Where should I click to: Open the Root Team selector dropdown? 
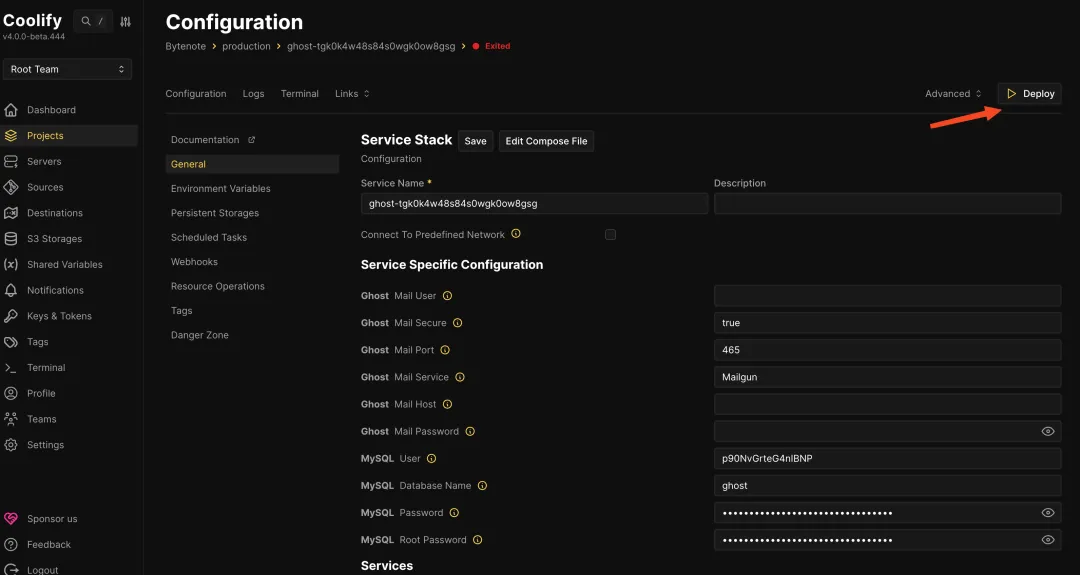coord(67,69)
